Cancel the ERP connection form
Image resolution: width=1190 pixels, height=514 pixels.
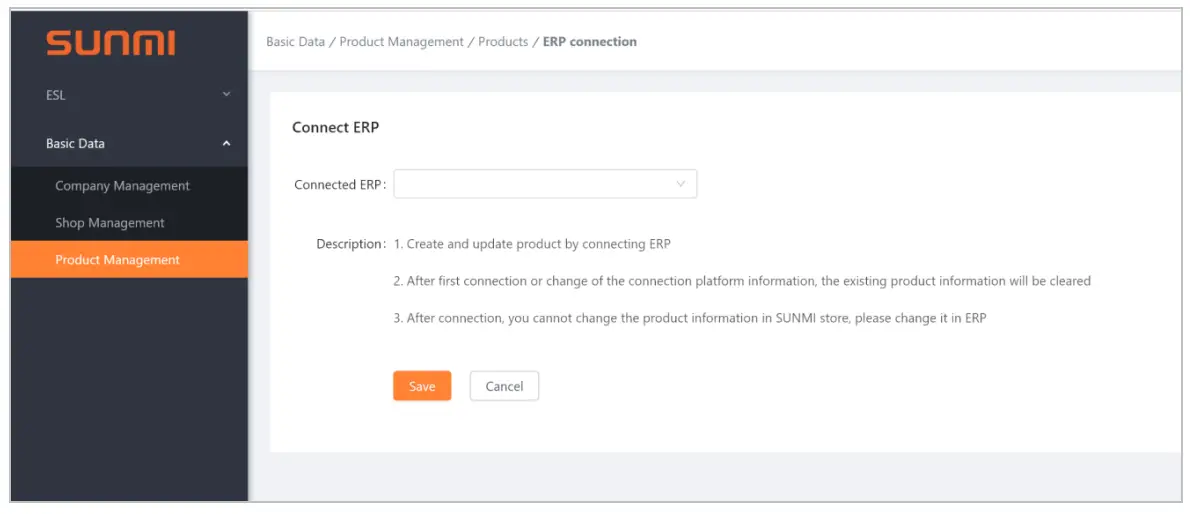click(x=504, y=386)
